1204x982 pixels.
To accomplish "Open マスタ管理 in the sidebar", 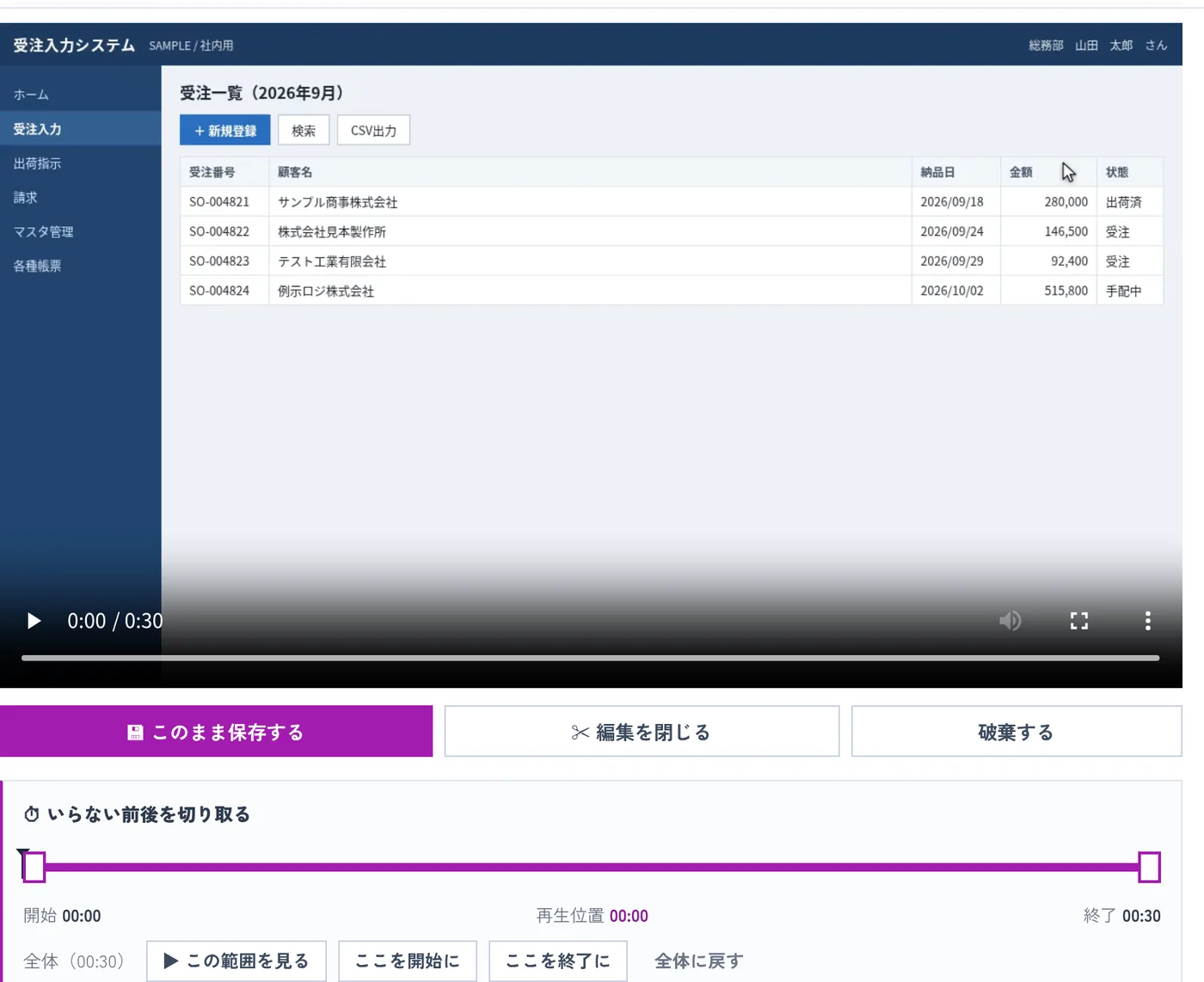I will point(81,232).
